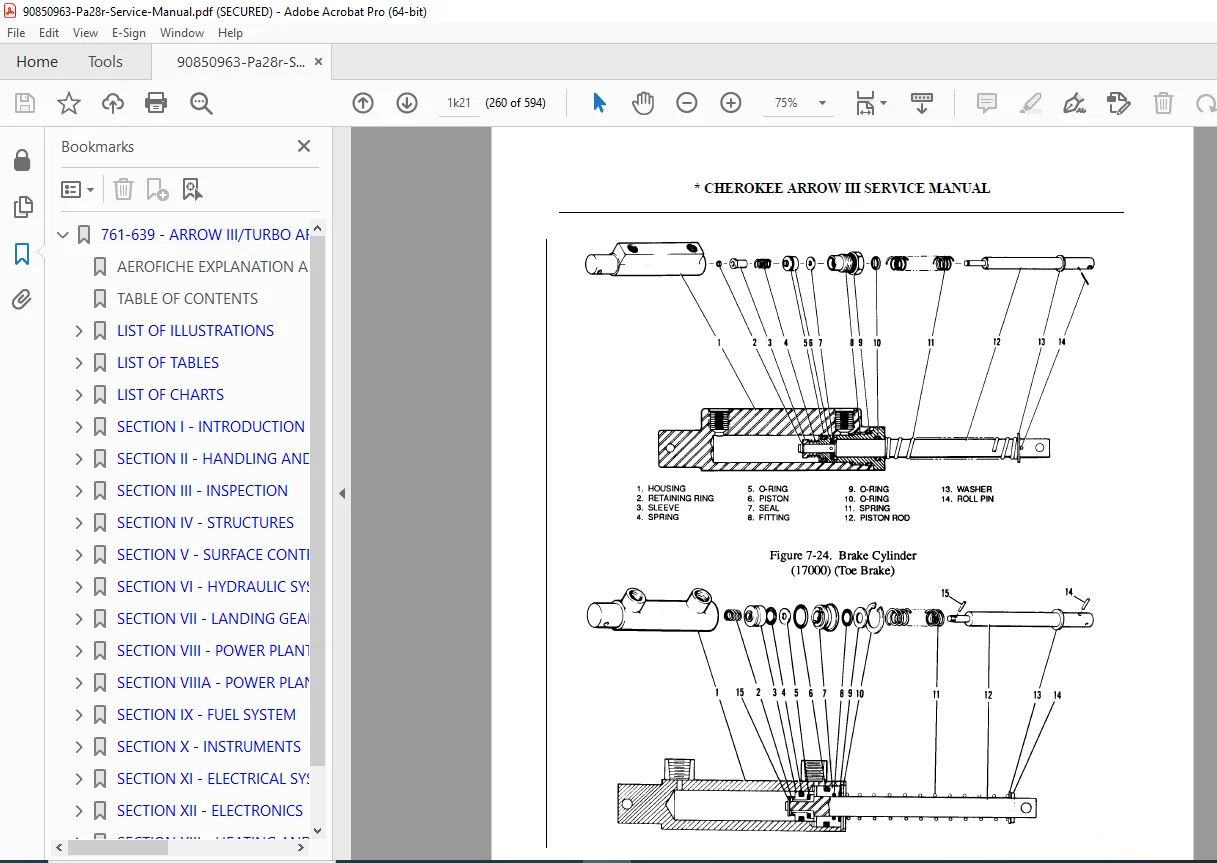The width and height of the screenshot is (1217, 863).
Task: Open TABLE OF CONTENTS bookmark
Action: 187,299
